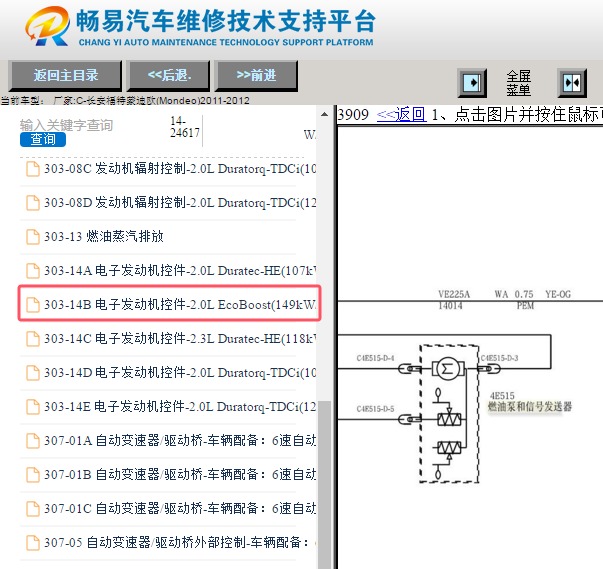Image resolution: width=603 pixels, height=569 pixels.
Task: Click the platform logo icon
Action: click(48, 26)
